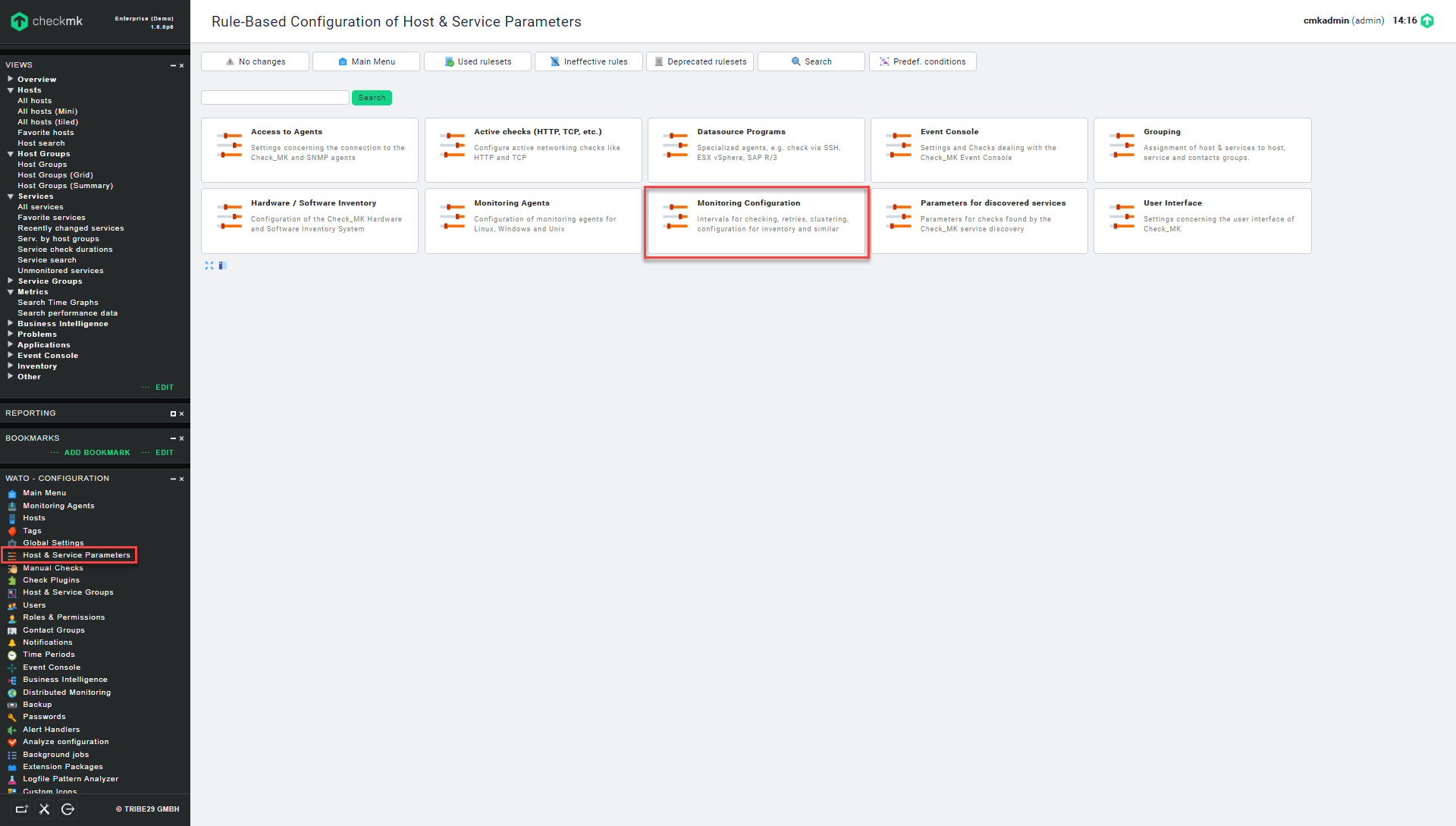1456x826 pixels.
Task: Expand the Overview tree in Views
Action: tap(11, 79)
